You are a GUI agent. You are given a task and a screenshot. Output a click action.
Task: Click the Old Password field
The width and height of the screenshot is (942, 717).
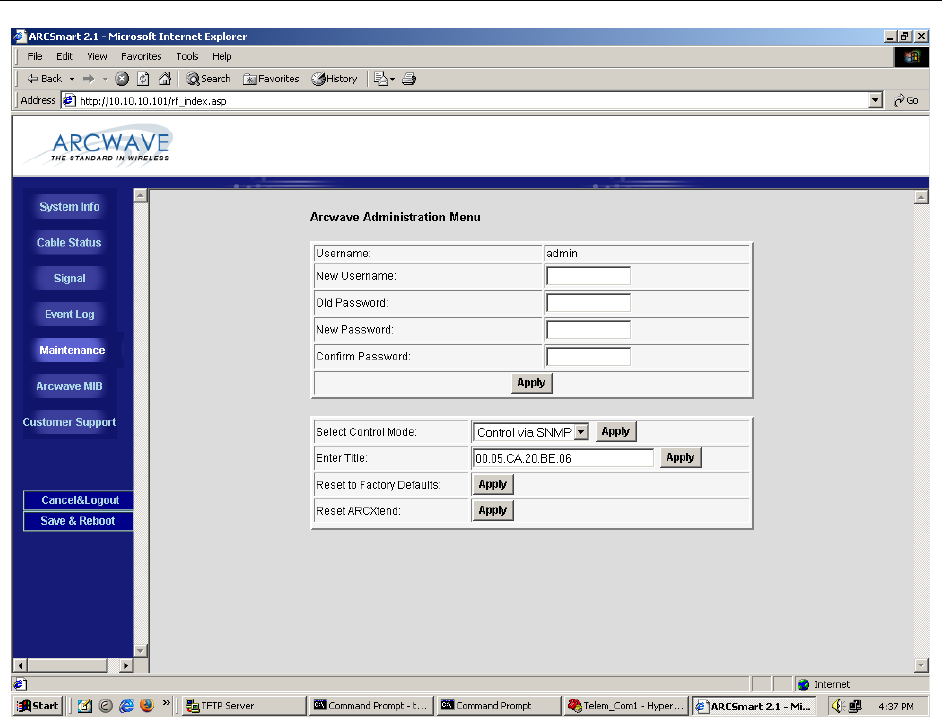588,303
